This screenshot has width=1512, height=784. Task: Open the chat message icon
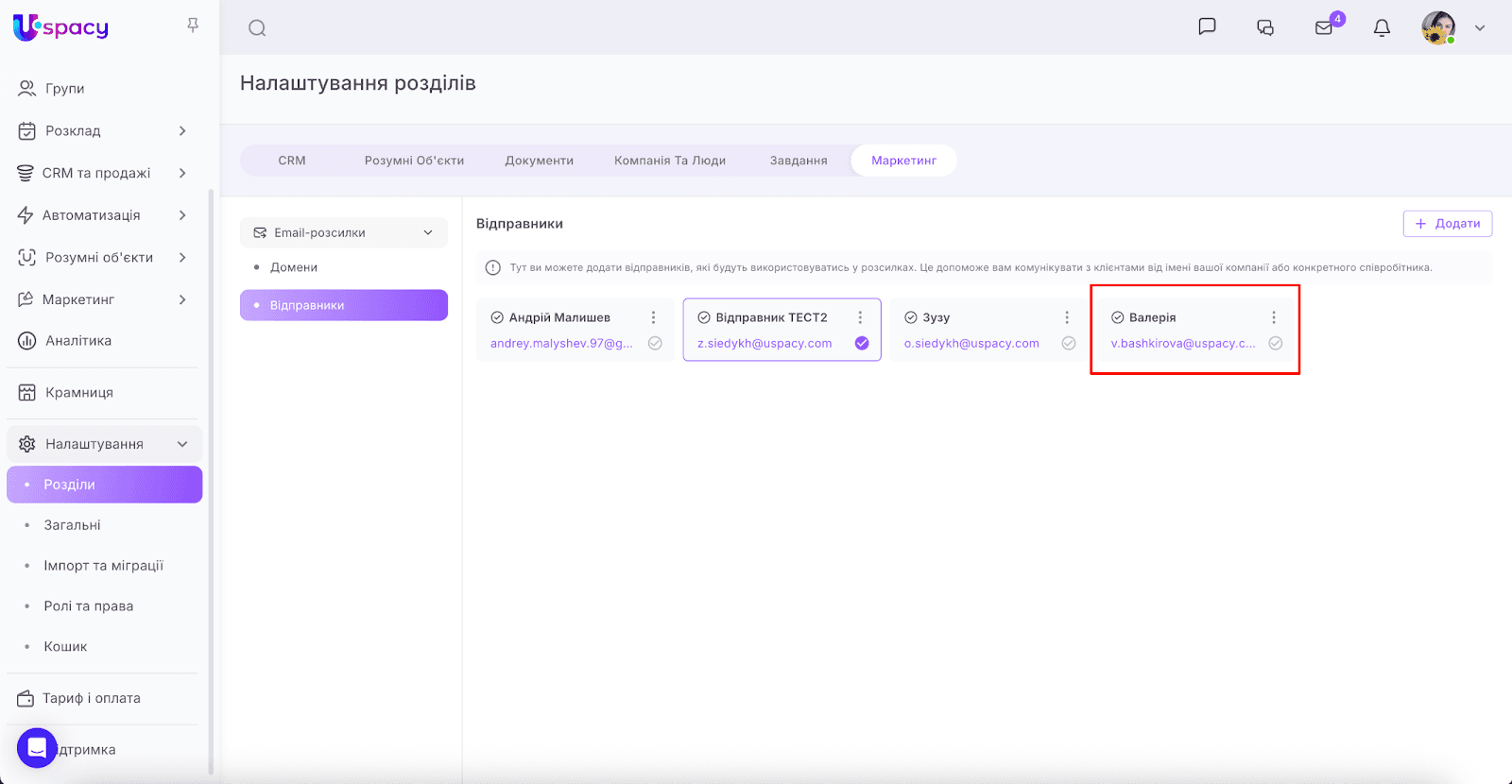pos(1207,27)
